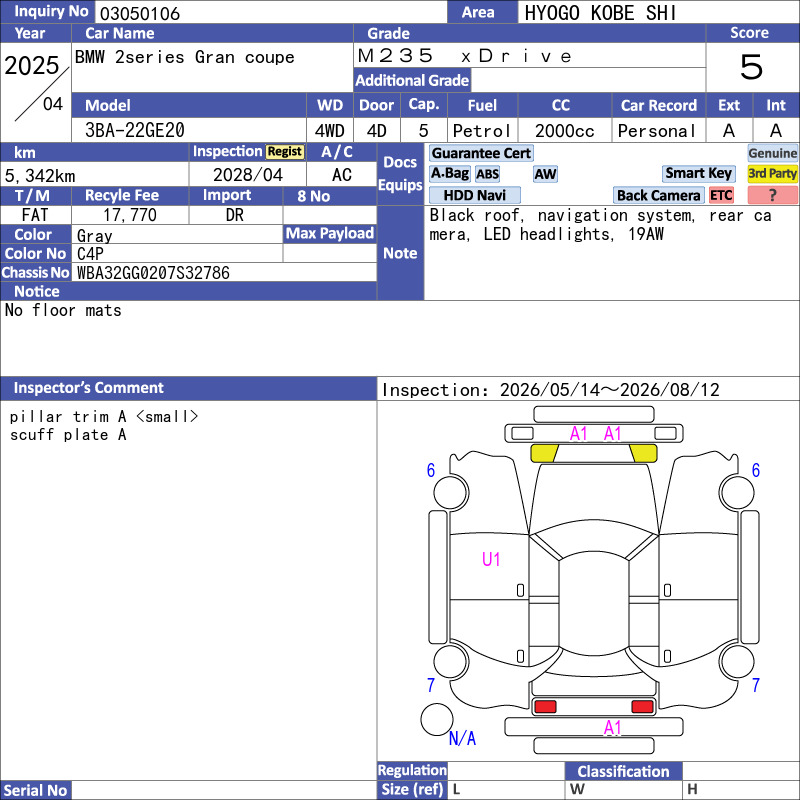Click the Car Record value Personal
This screenshot has height=800, width=800.
coord(657,131)
